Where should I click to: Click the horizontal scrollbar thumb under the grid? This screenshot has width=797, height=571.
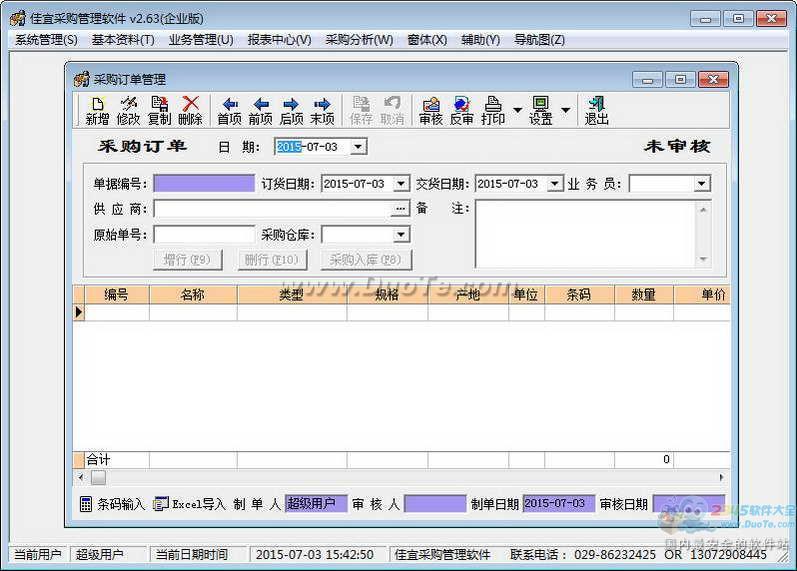tap(99, 477)
